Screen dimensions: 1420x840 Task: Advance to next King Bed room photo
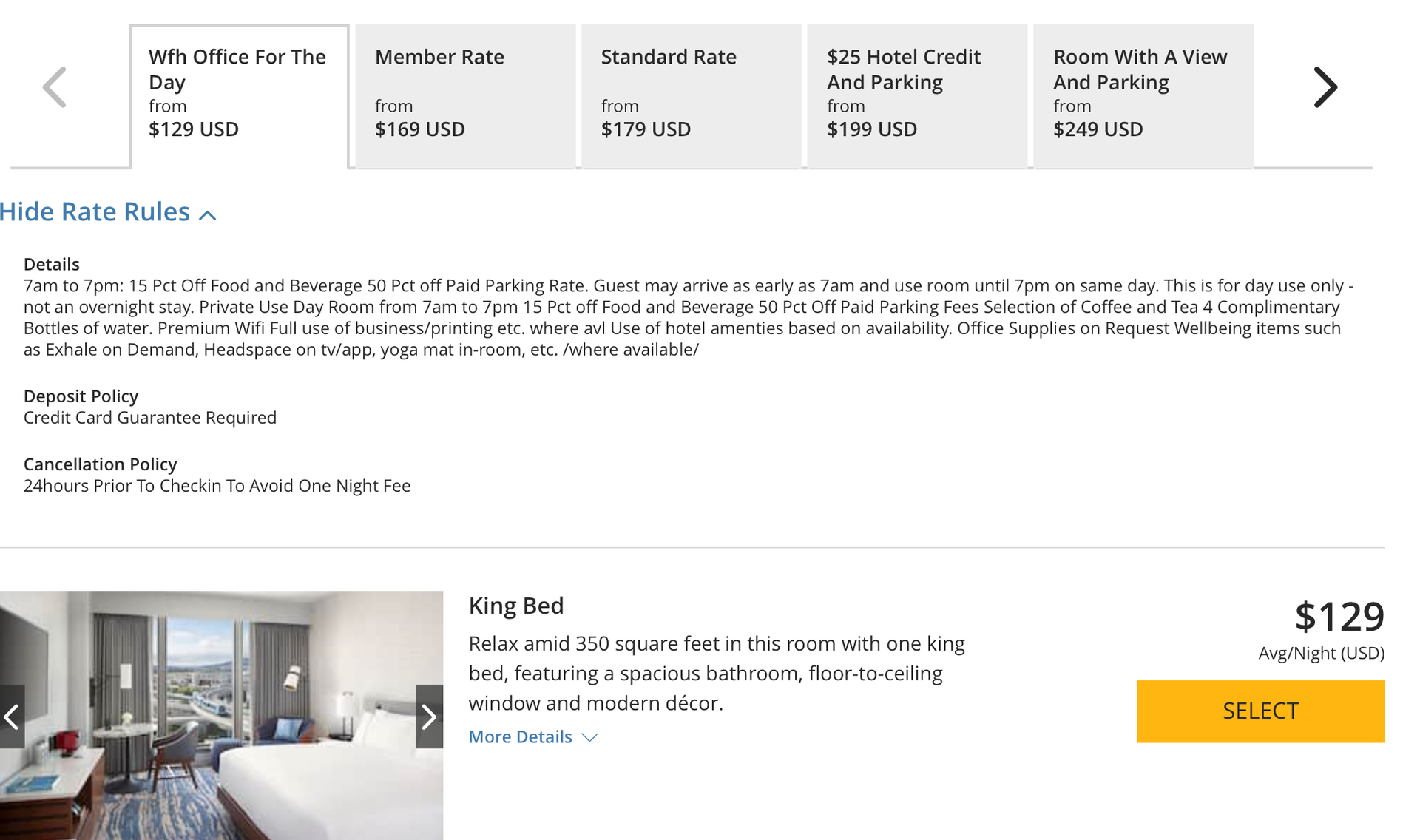[x=429, y=716]
